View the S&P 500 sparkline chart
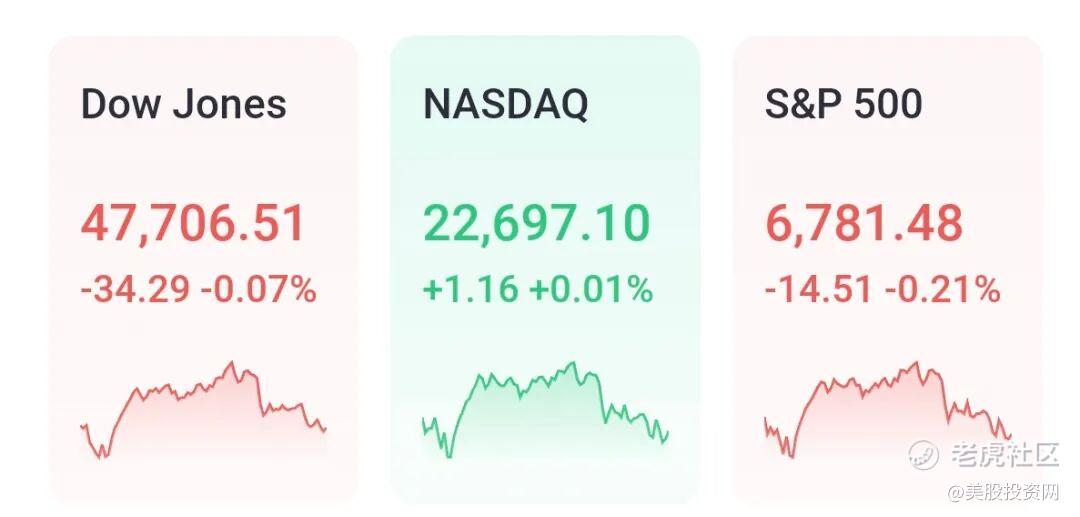The image size is (1080, 517). 887,408
